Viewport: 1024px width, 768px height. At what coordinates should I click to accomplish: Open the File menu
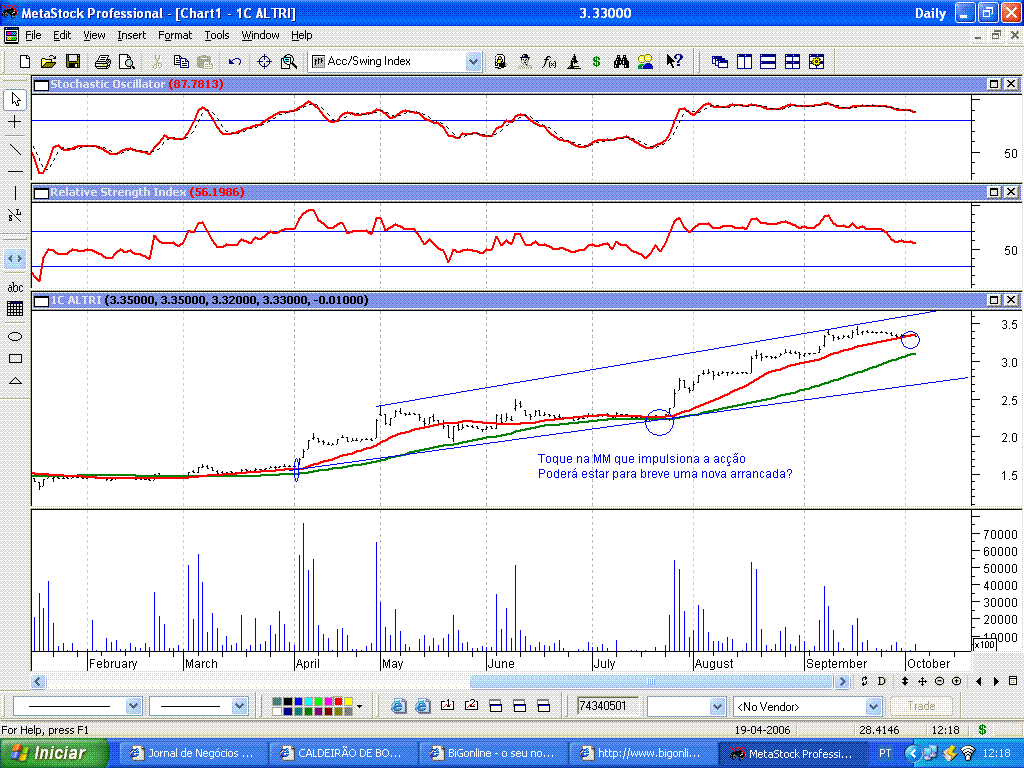point(33,35)
